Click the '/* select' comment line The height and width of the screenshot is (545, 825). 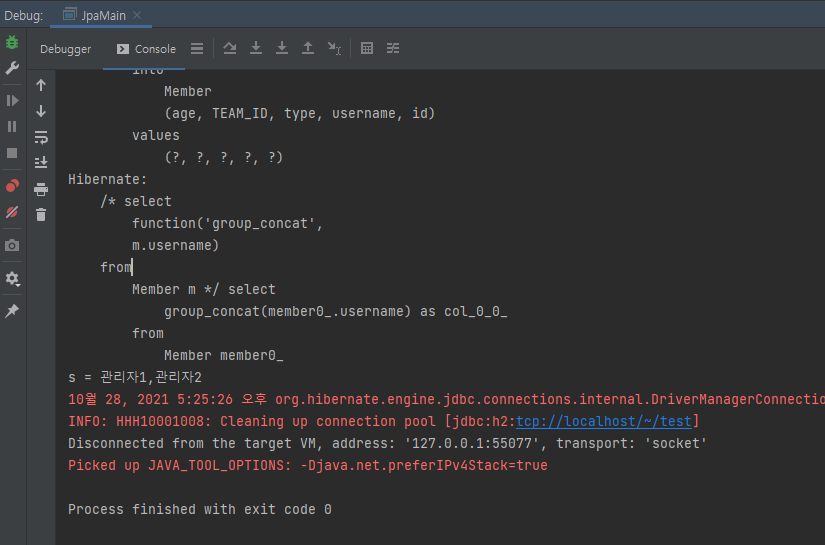(x=136, y=201)
